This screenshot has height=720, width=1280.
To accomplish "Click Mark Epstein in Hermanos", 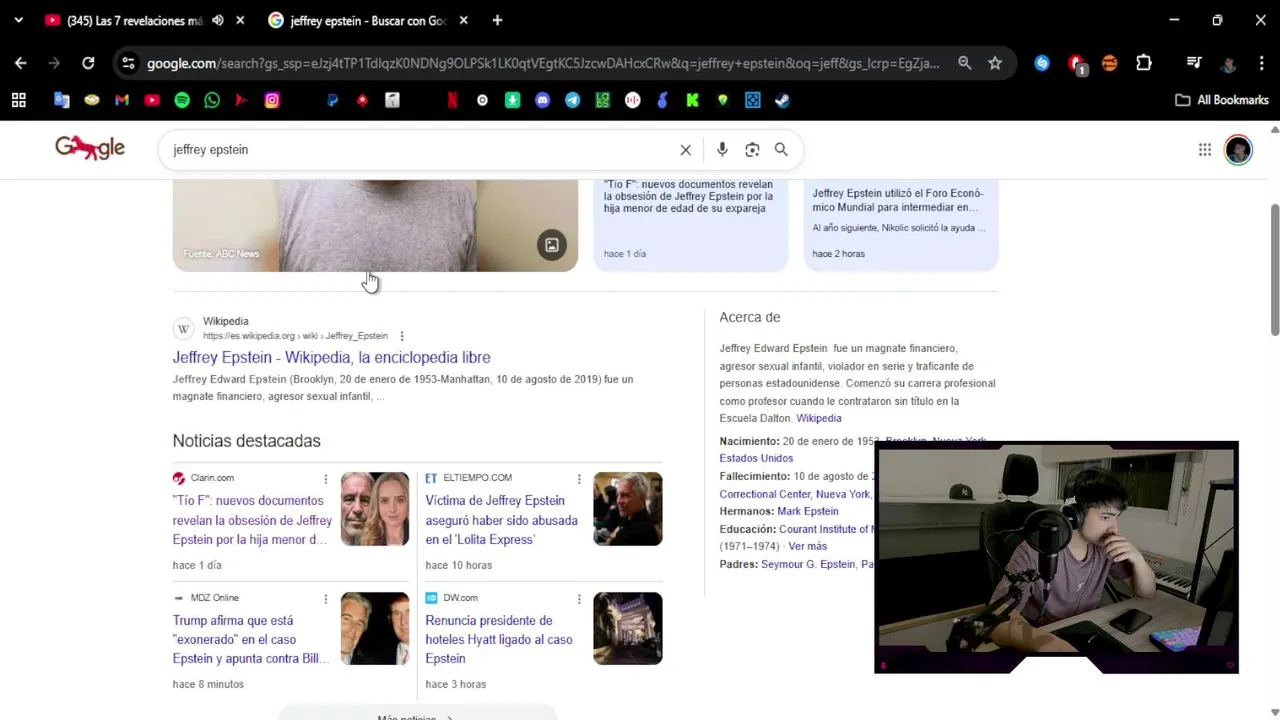I will point(808,511).
